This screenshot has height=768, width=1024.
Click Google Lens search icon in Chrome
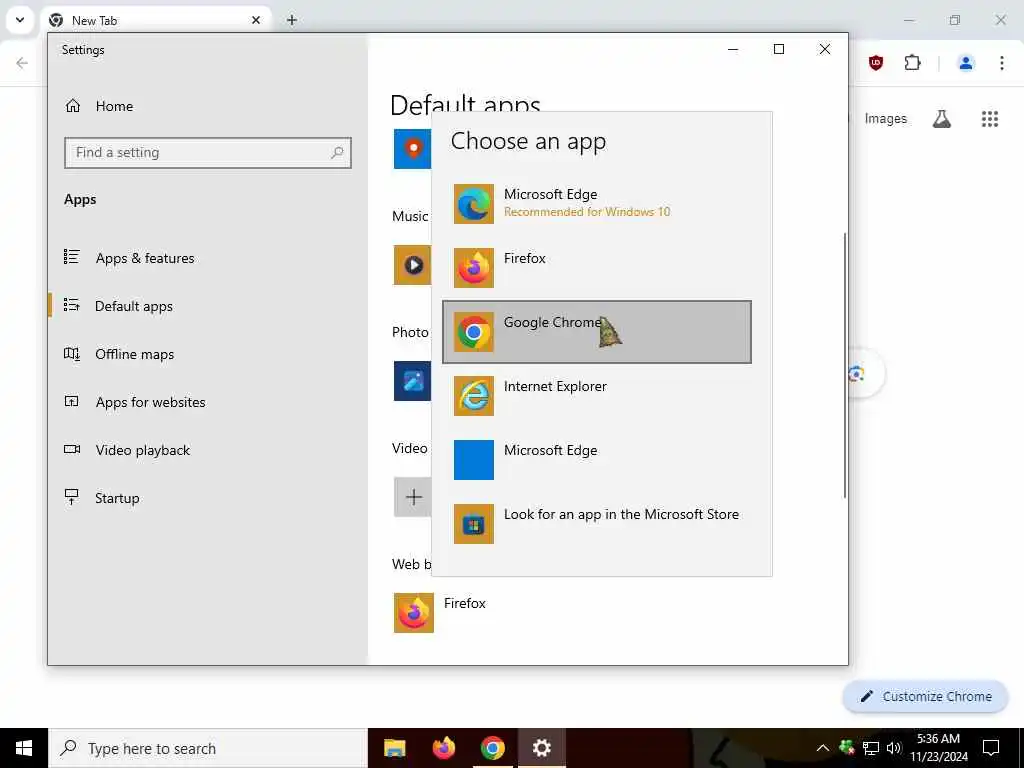pyautogui.click(x=857, y=374)
